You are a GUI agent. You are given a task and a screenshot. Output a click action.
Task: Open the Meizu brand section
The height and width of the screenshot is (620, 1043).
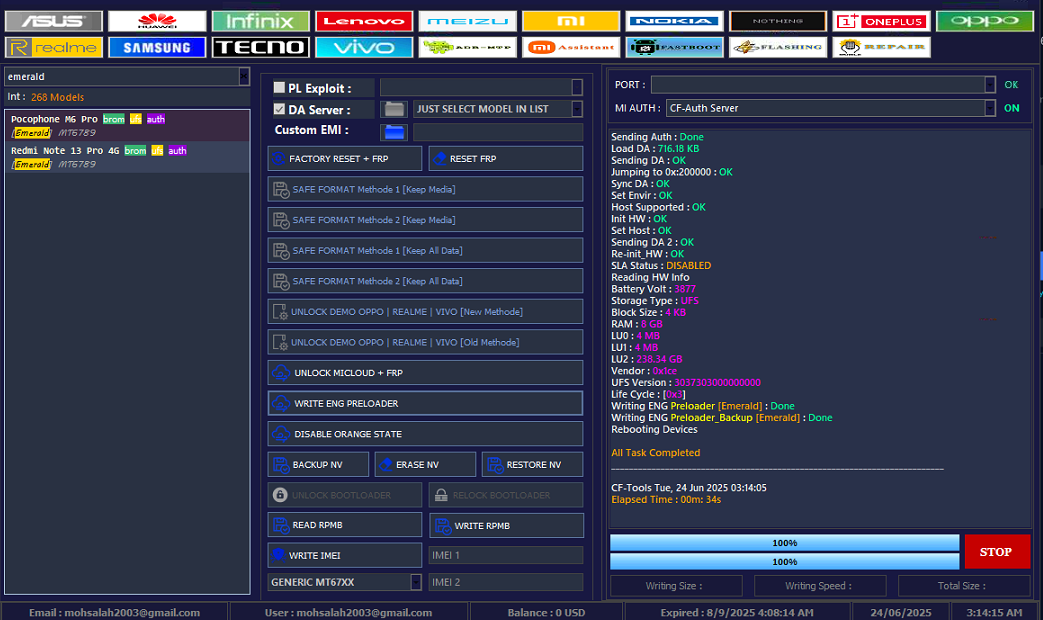[x=468, y=21]
